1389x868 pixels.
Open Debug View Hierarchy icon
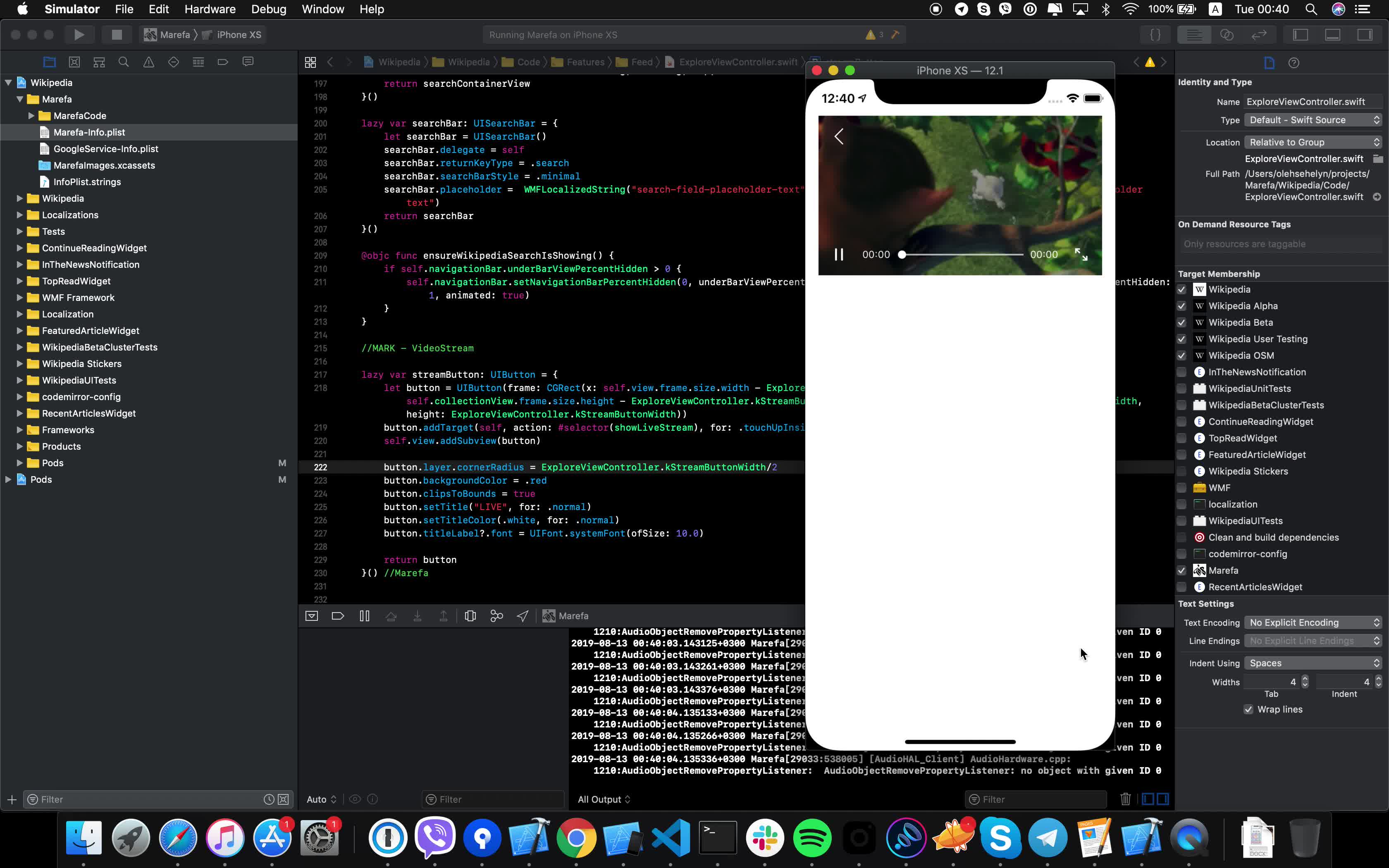click(470, 616)
